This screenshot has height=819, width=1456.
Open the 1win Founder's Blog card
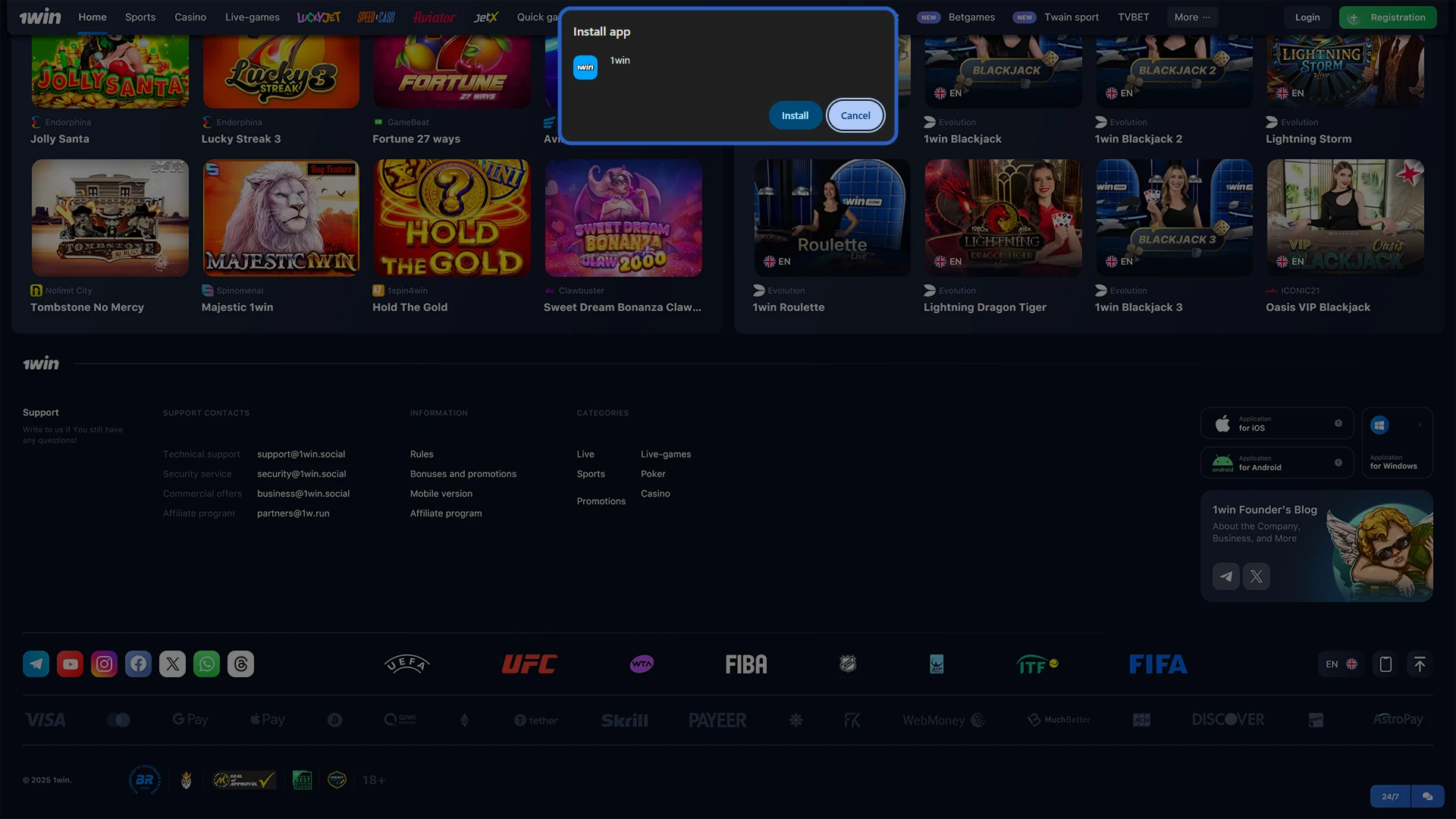click(1316, 546)
